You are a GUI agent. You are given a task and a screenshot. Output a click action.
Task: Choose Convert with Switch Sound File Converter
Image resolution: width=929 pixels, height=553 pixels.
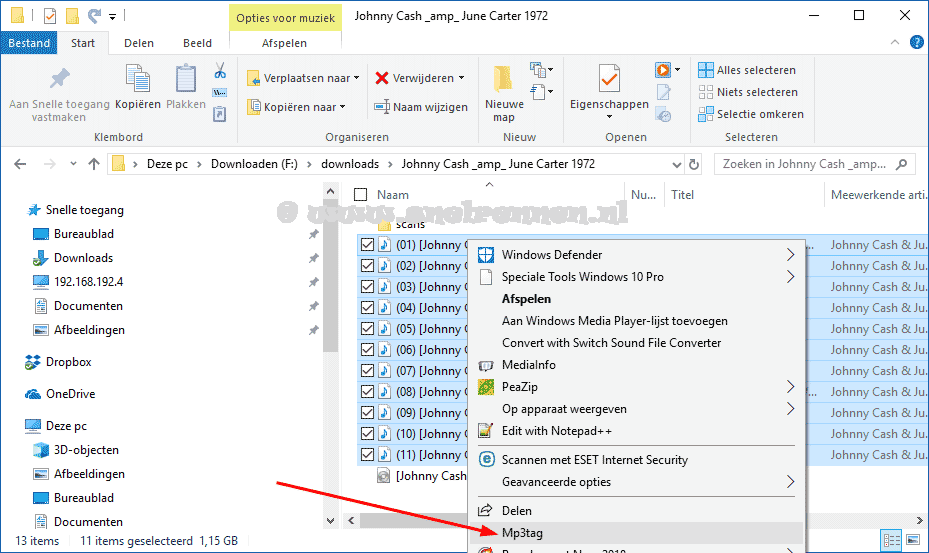point(636,343)
